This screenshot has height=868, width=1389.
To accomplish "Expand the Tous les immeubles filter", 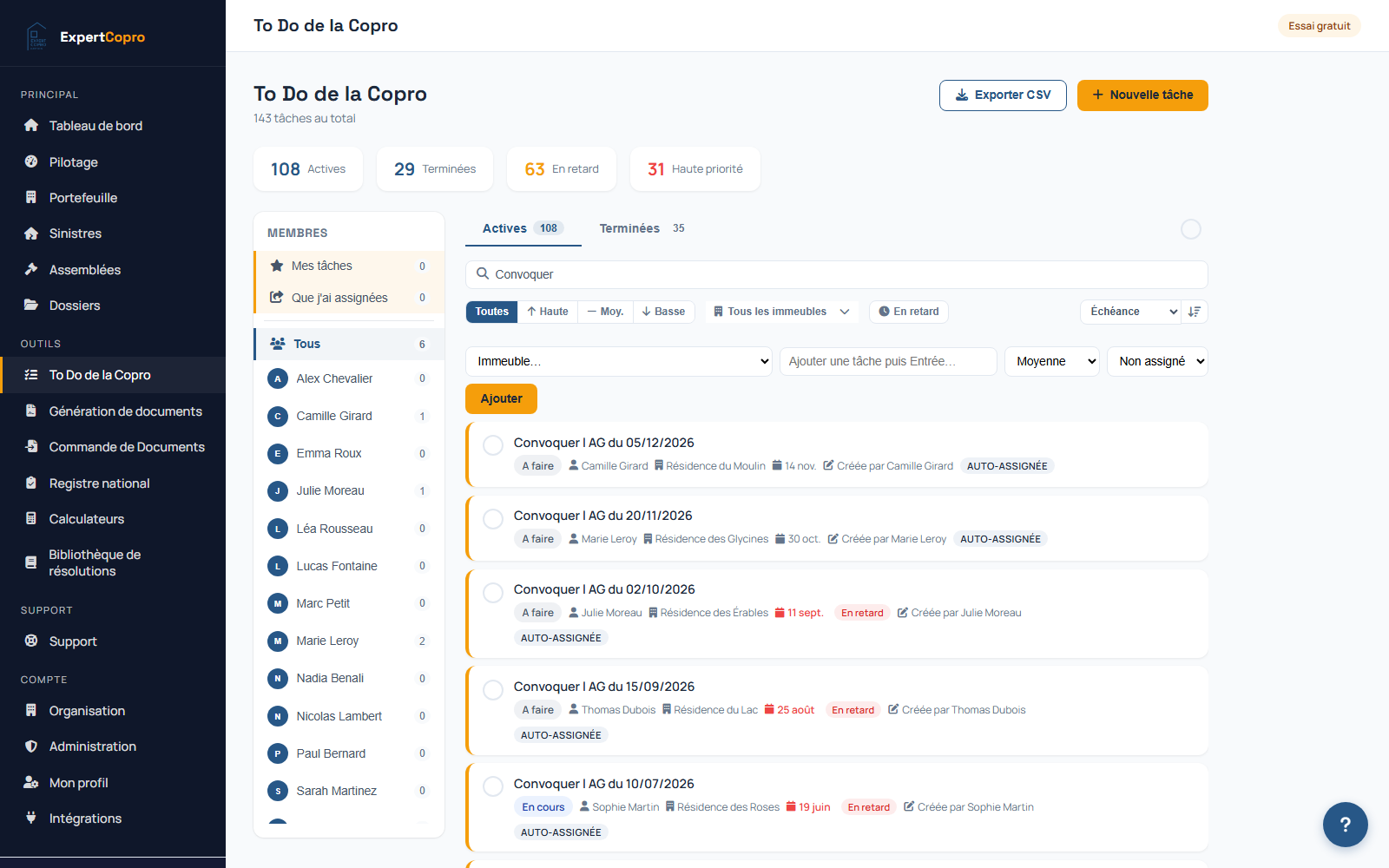I will [781, 312].
